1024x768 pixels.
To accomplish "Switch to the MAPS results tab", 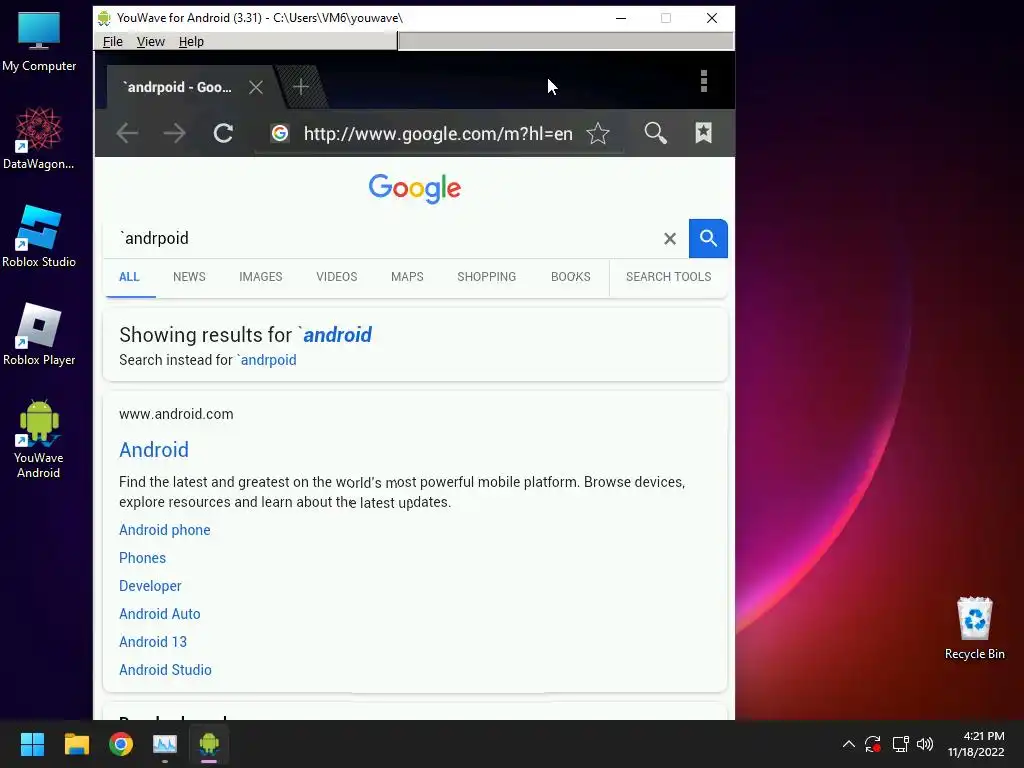I will pyautogui.click(x=407, y=277).
